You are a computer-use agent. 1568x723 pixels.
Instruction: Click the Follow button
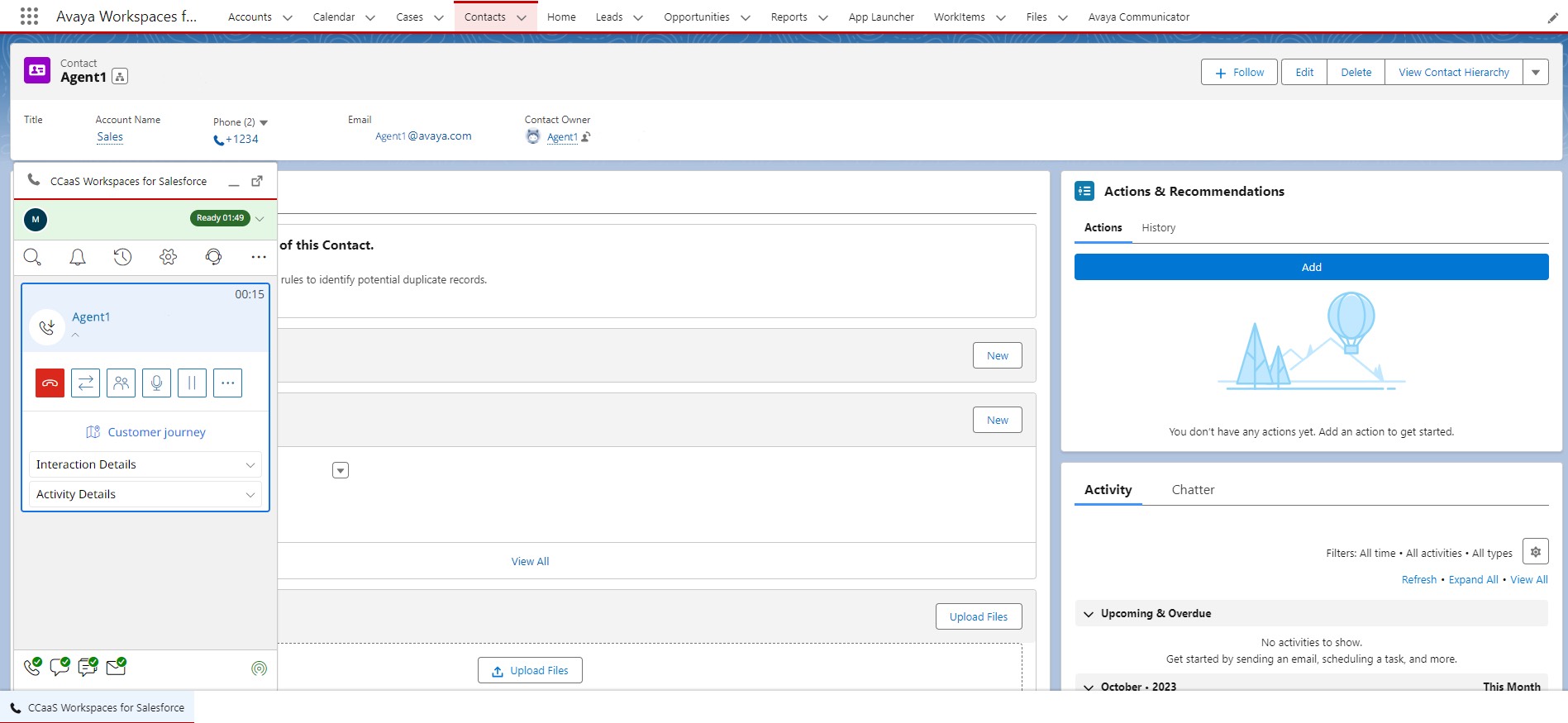point(1239,72)
